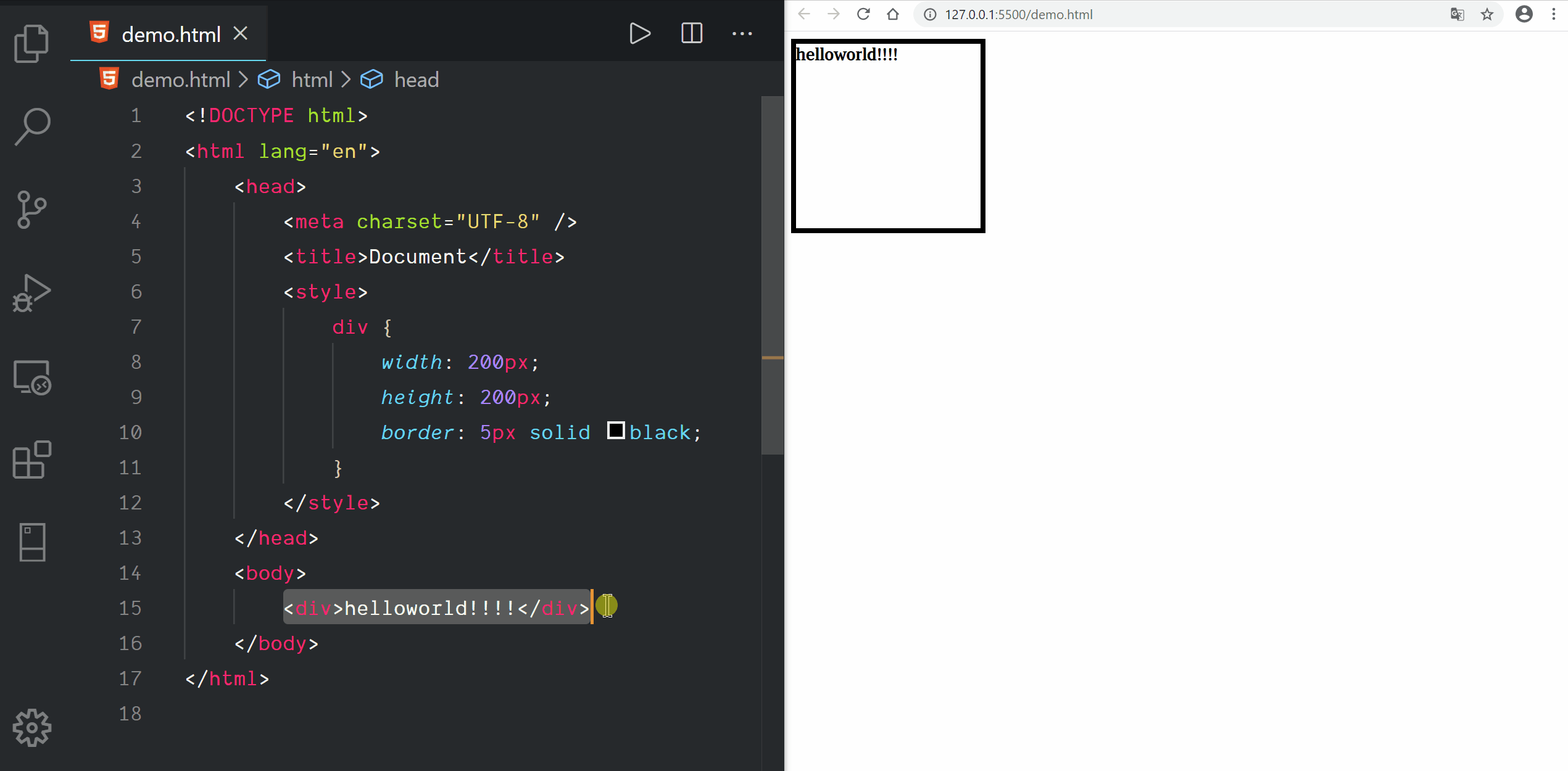Click the html breadcrumb item

312,80
